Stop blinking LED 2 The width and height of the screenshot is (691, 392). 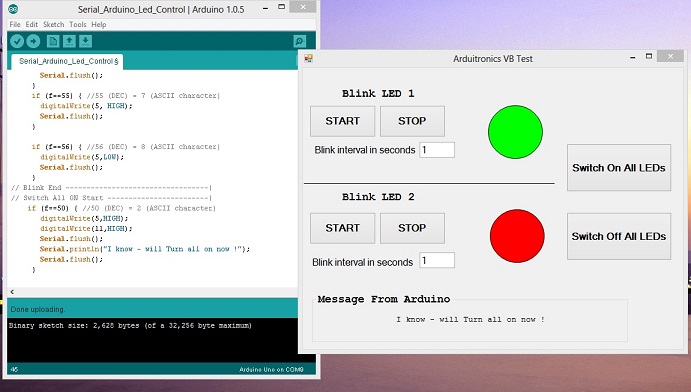click(x=412, y=228)
